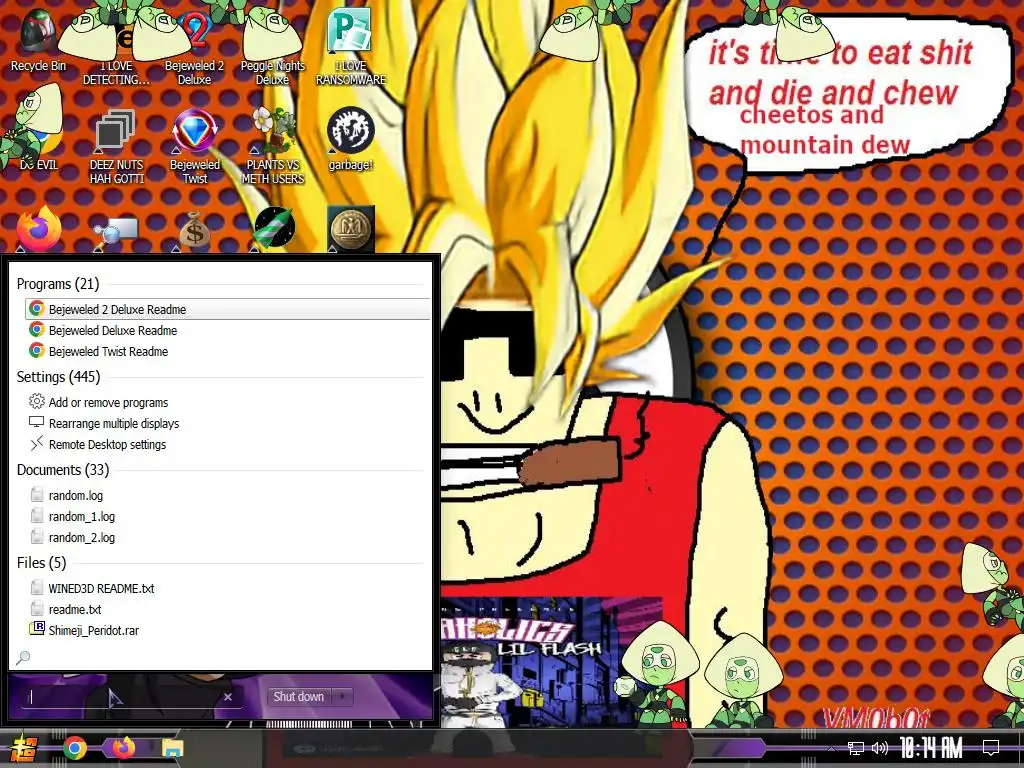Screen dimensions: 1024x768
Task: Open the readme.txt file result
Action: click(x=228, y=609)
